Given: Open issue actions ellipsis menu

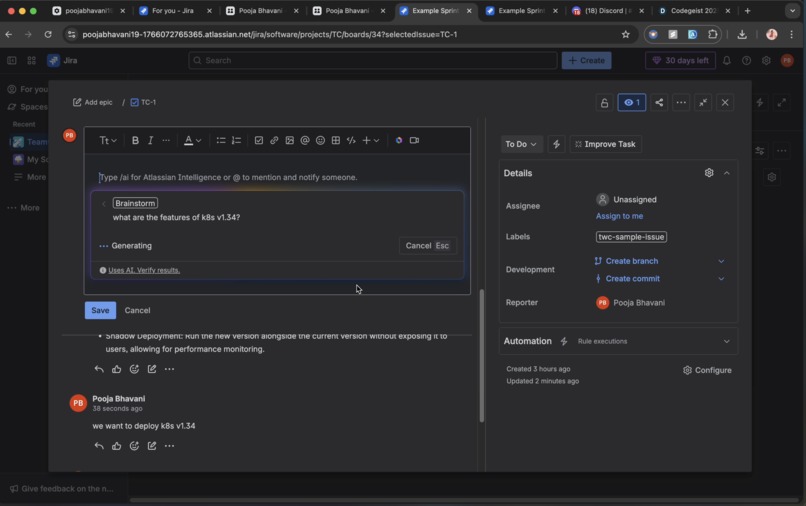Looking at the screenshot, I should click(x=681, y=103).
